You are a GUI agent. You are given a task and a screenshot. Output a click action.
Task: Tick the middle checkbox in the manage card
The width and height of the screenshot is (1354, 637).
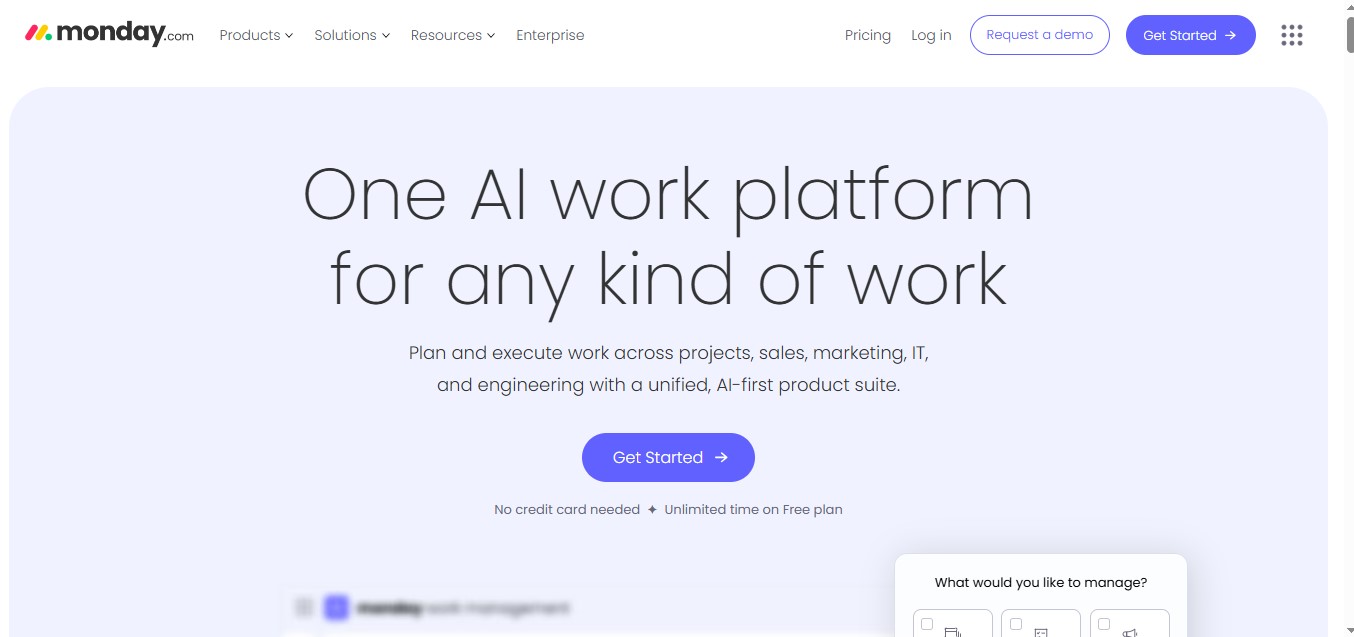1016,624
